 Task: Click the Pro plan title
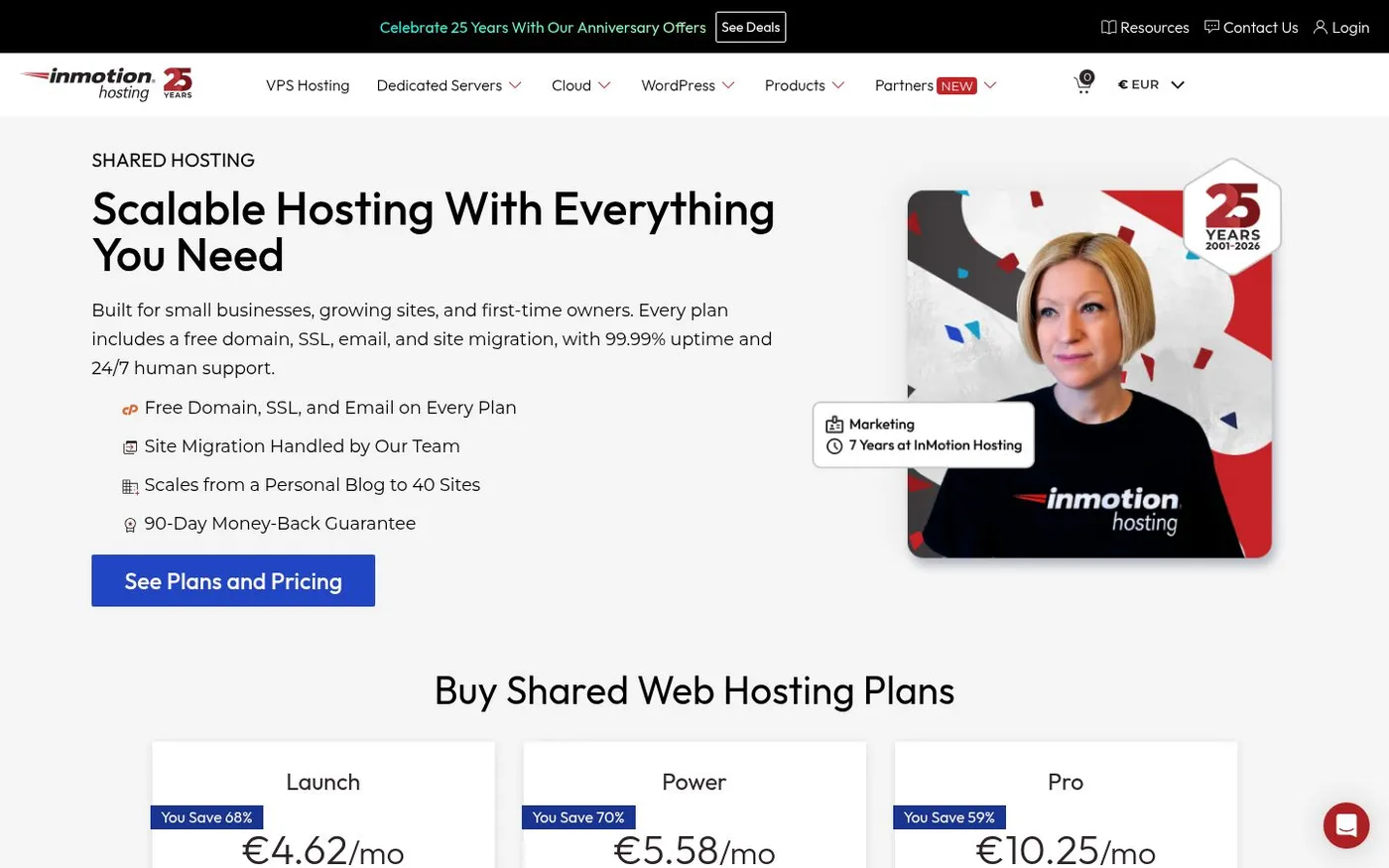[1066, 782]
